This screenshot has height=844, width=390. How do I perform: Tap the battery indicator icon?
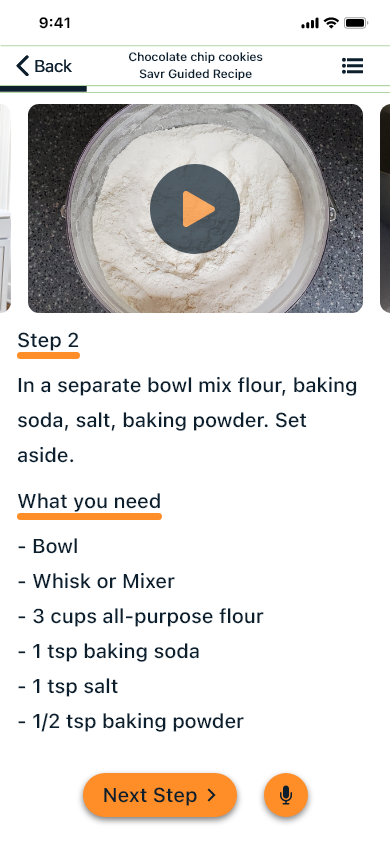356,23
